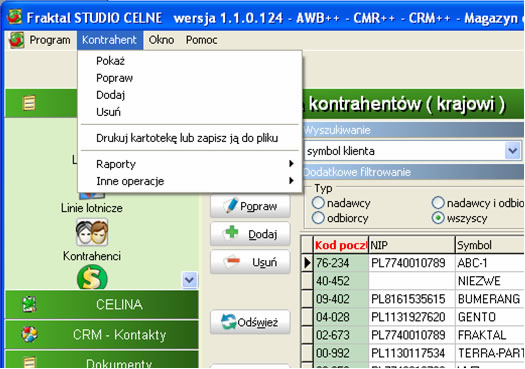This screenshot has height=369, width=525.
Task: Click the Fraktal logo icon beside Program
Action: coord(17,40)
